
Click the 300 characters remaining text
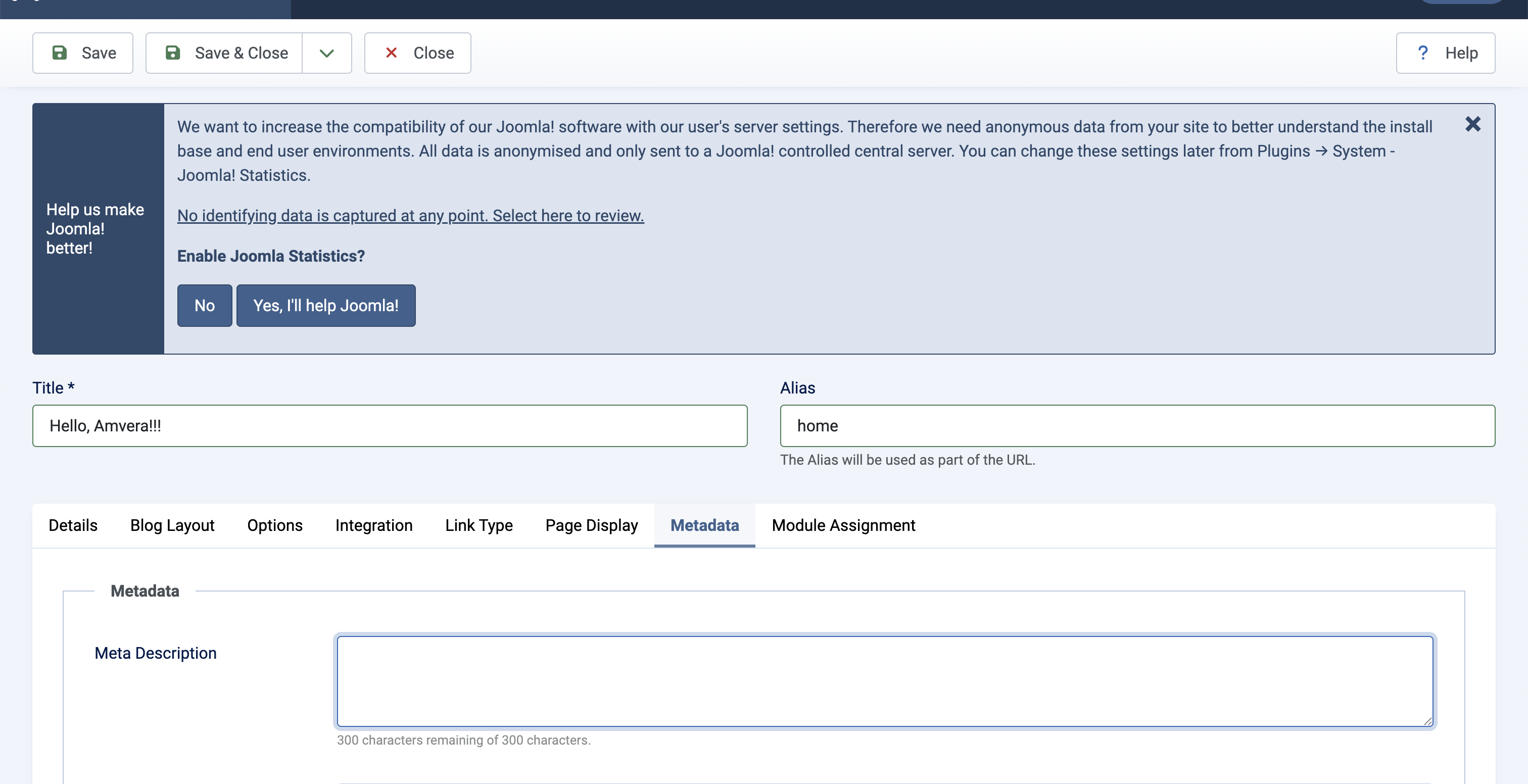click(x=463, y=740)
